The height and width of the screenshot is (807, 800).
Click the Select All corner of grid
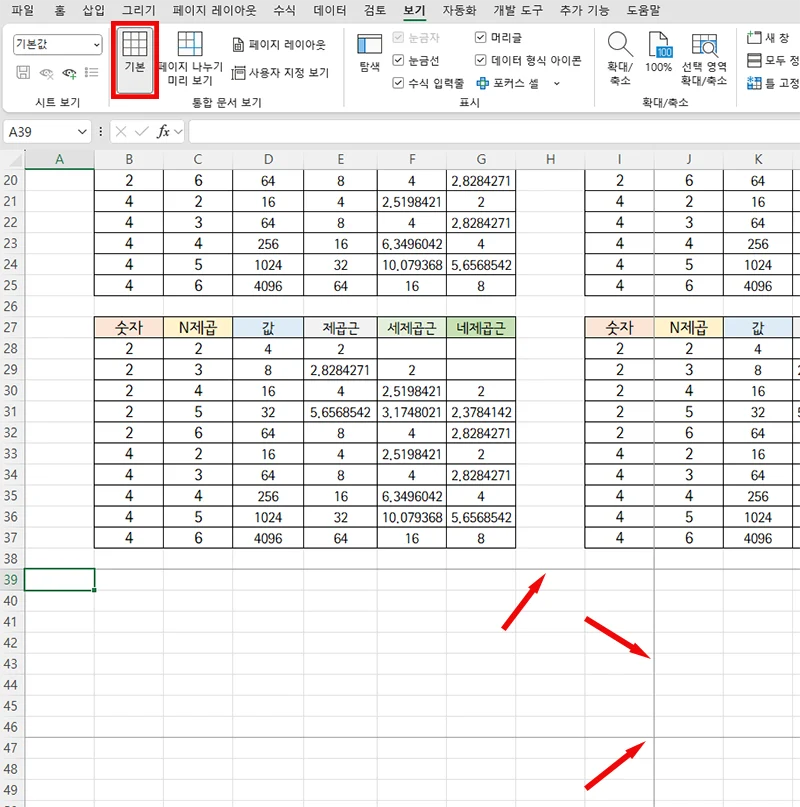(x=12, y=160)
